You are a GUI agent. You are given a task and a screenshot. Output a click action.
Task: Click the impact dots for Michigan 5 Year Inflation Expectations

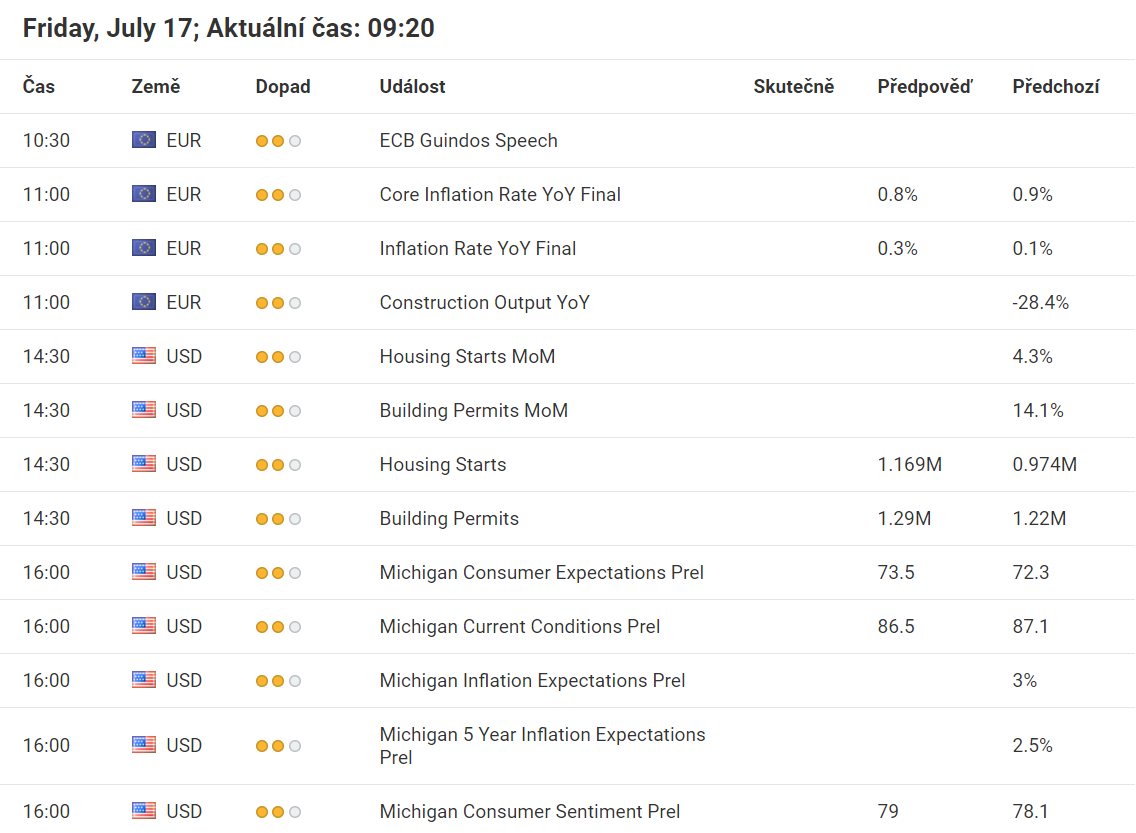click(x=278, y=746)
